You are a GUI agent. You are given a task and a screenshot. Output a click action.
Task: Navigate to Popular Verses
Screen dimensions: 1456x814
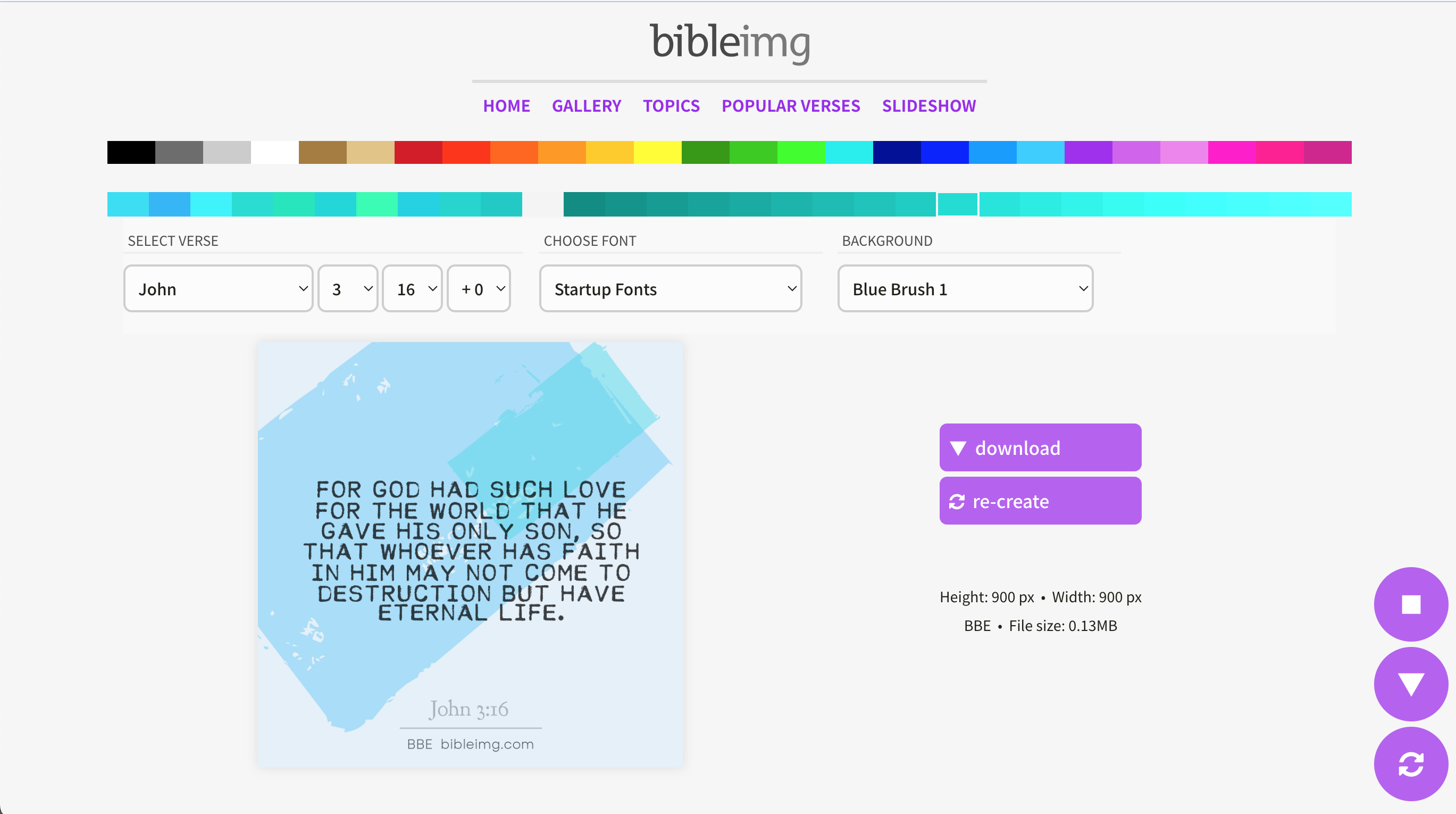coord(790,106)
